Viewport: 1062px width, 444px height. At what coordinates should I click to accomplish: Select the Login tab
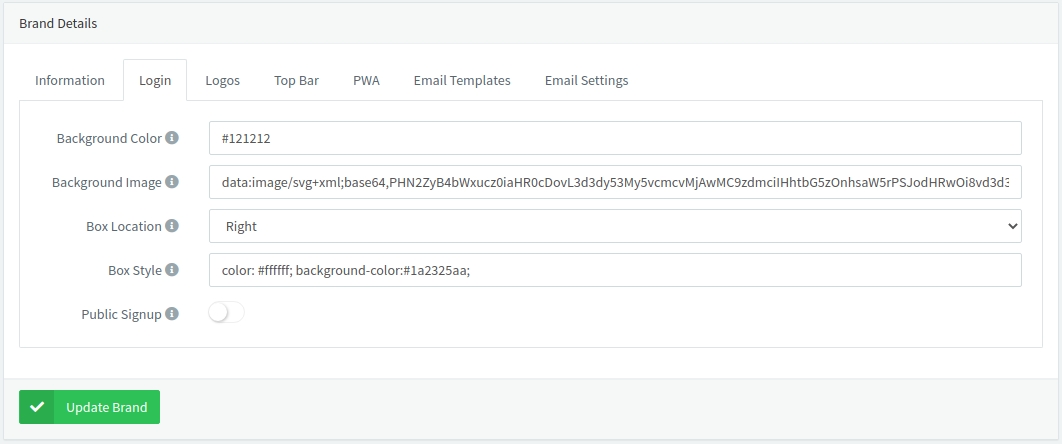tap(155, 80)
